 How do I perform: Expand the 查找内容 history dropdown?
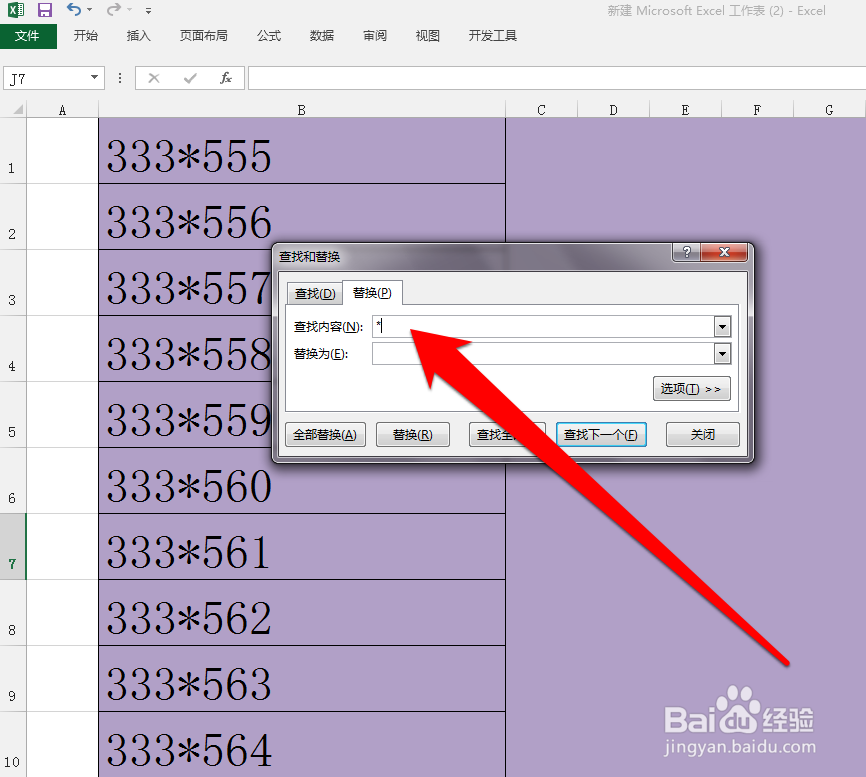722,326
